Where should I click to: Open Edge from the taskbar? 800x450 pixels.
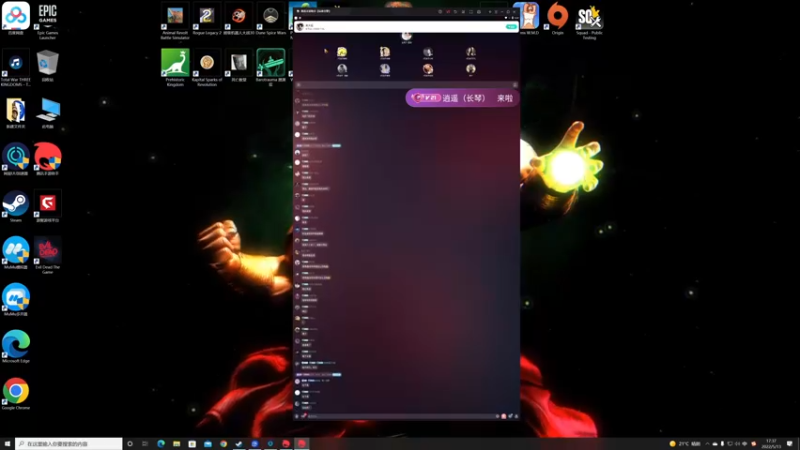(161, 444)
